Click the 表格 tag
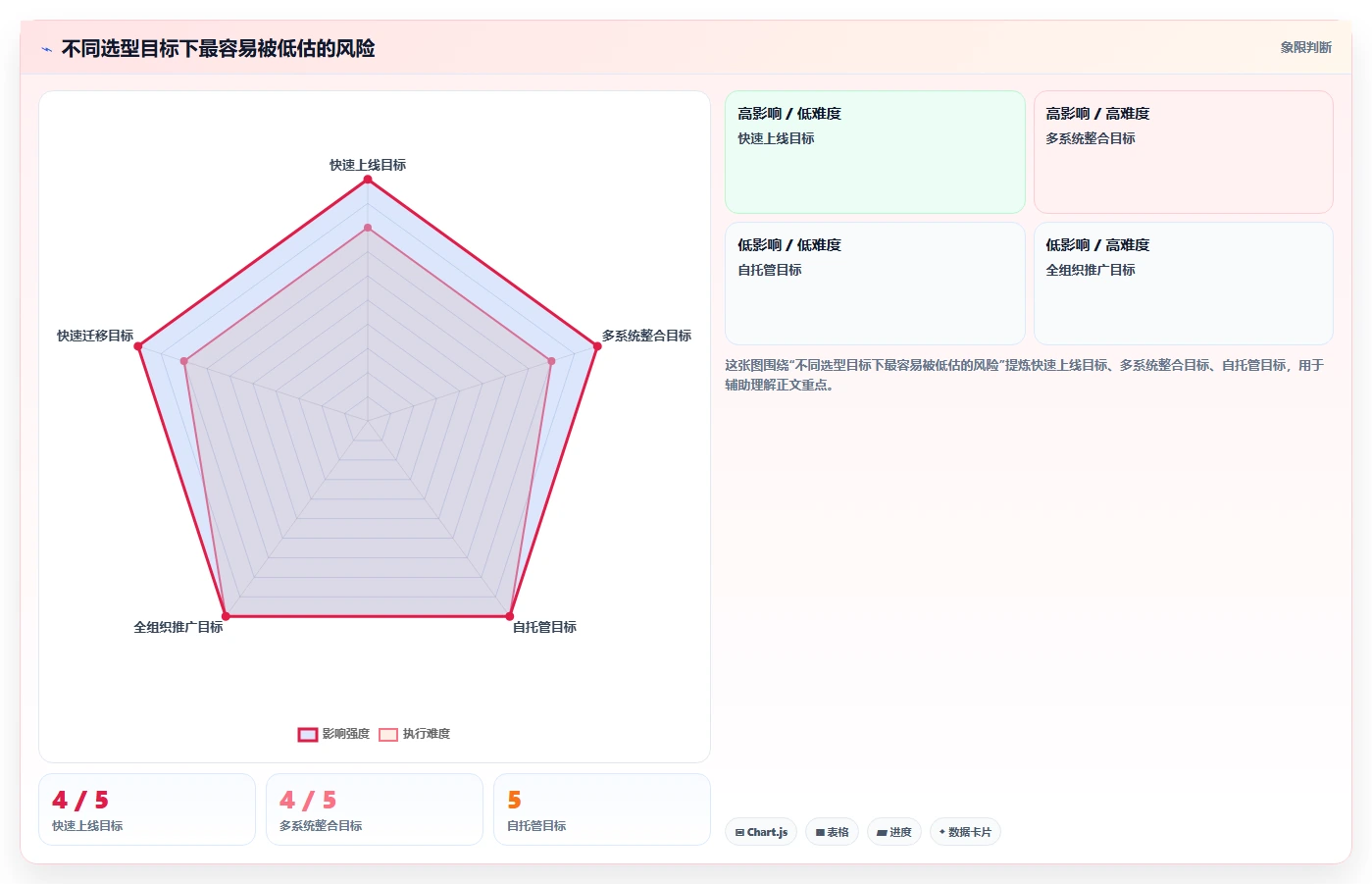 [832, 832]
